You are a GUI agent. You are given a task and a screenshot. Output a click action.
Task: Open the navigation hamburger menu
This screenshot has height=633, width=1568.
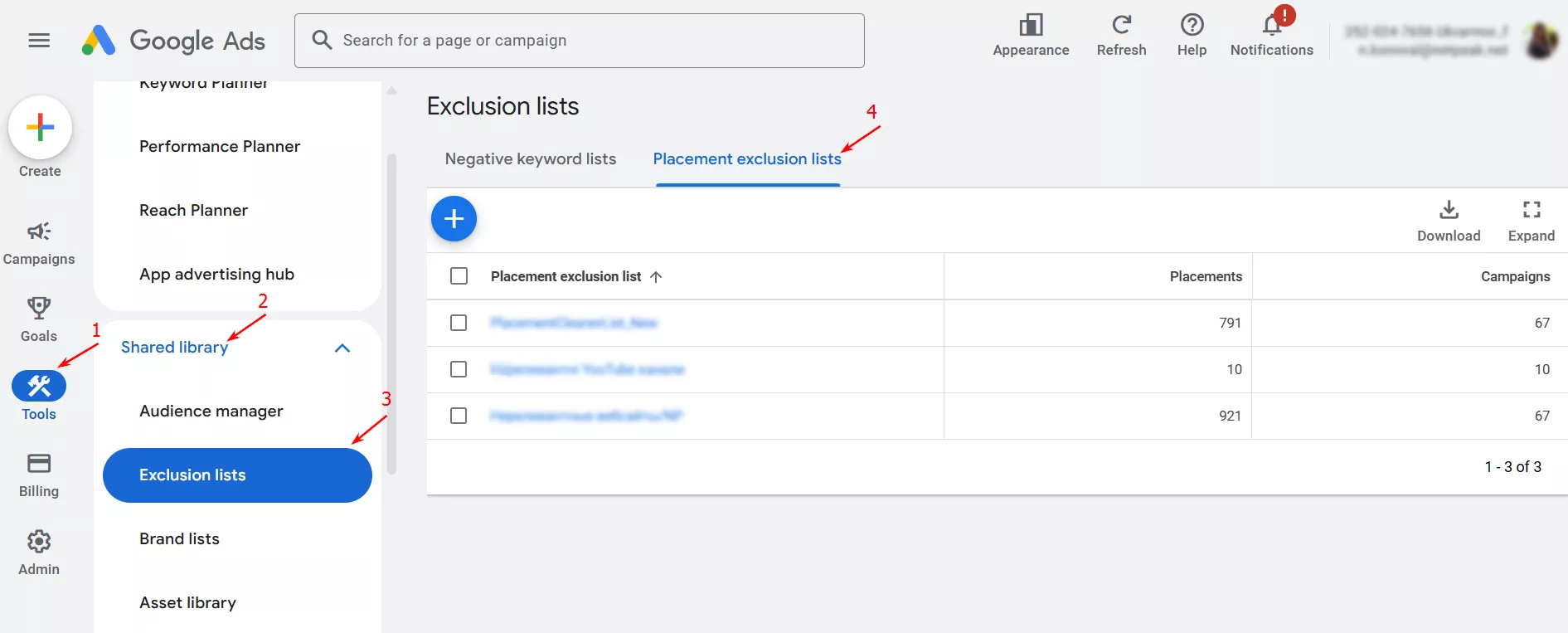pyautogui.click(x=38, y=40)
